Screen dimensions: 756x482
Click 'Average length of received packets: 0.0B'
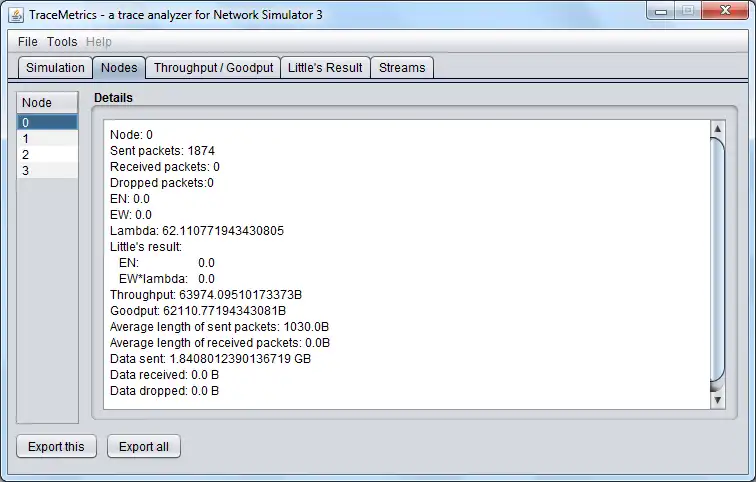click(x=220, y=343)
